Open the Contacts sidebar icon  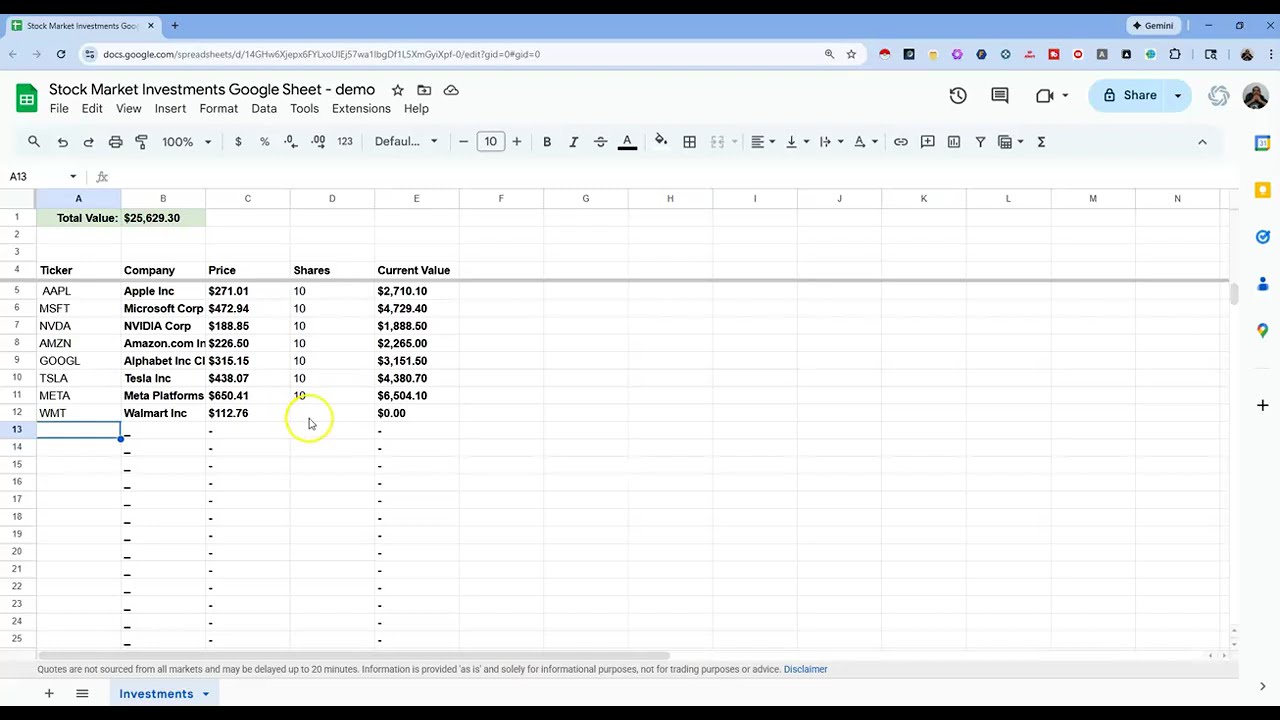point(1262,284)
